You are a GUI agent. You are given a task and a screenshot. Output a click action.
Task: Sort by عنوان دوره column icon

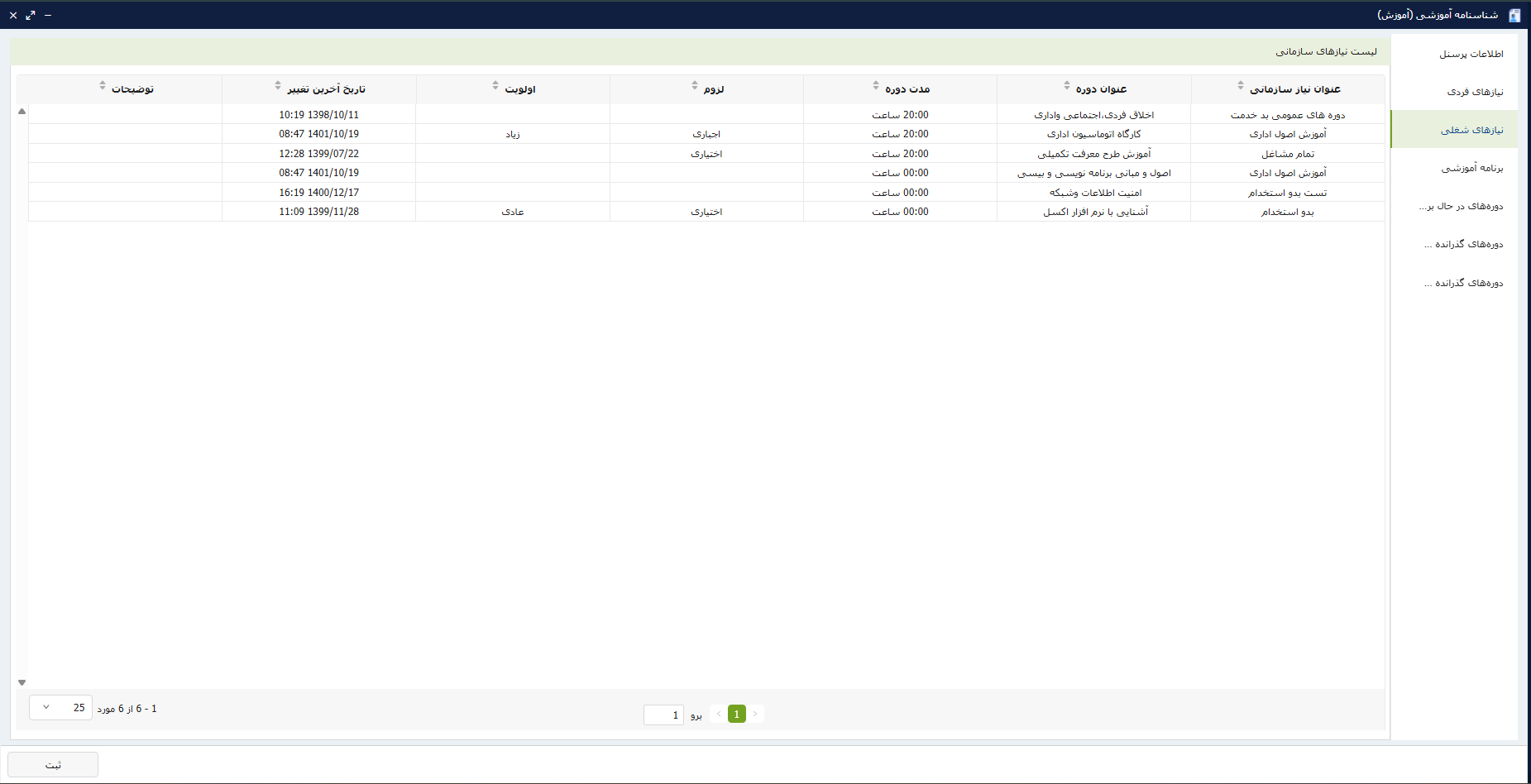point(1067,86)
